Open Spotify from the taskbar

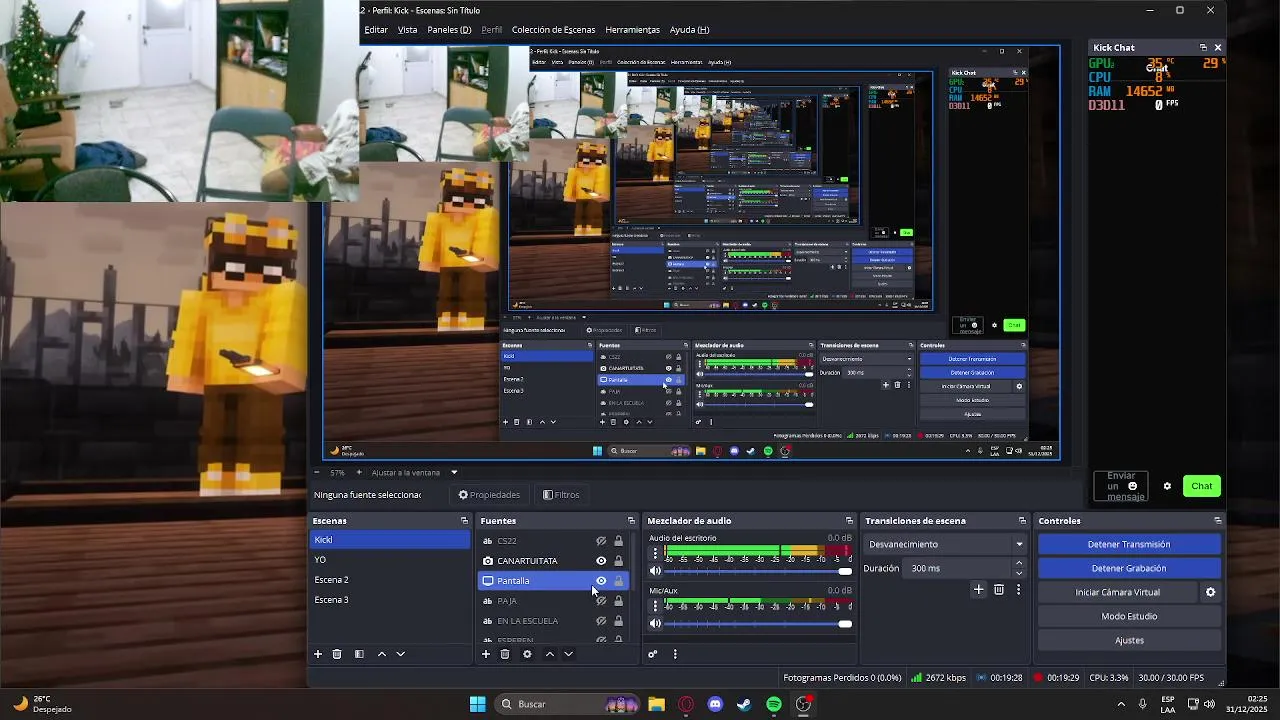pos(774,704)
